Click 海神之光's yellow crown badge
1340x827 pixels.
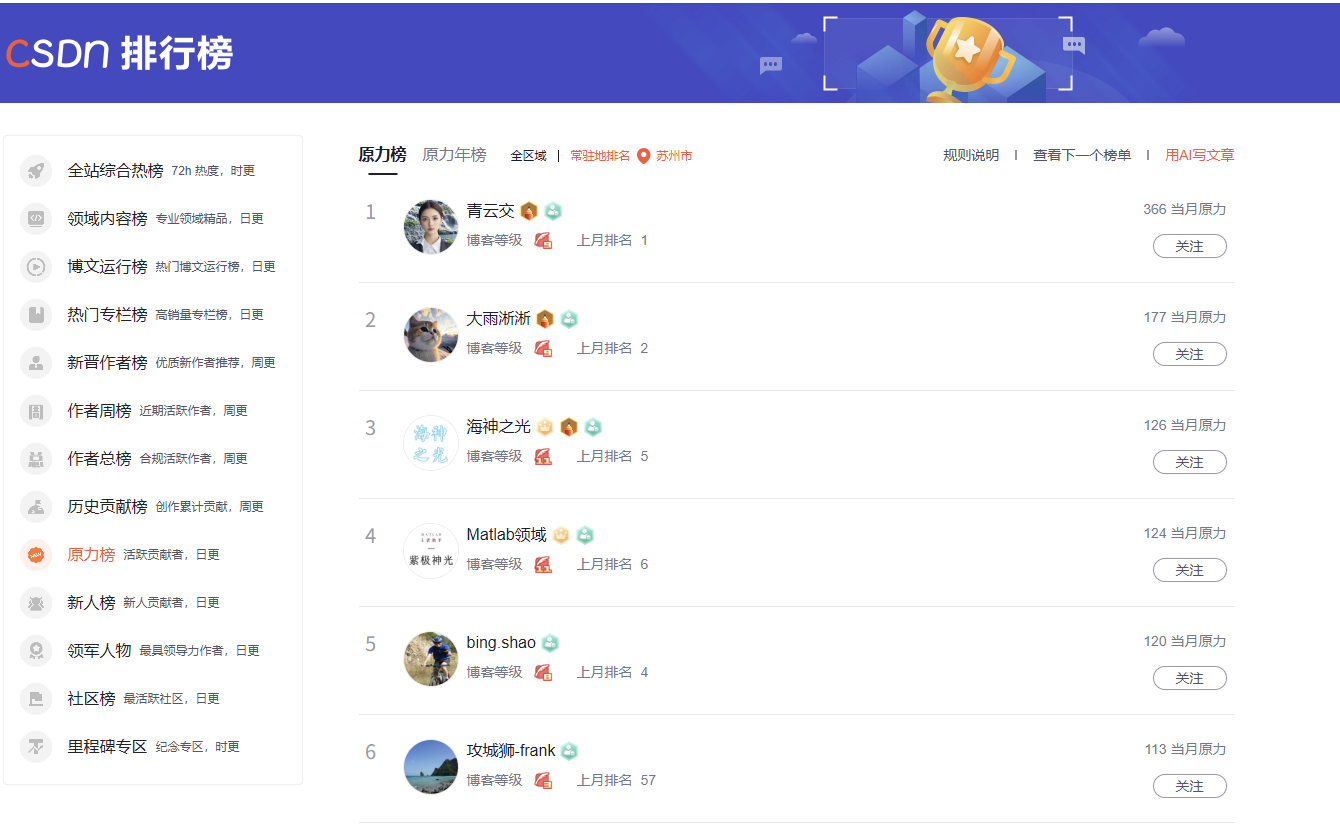(x=545, y=427)
